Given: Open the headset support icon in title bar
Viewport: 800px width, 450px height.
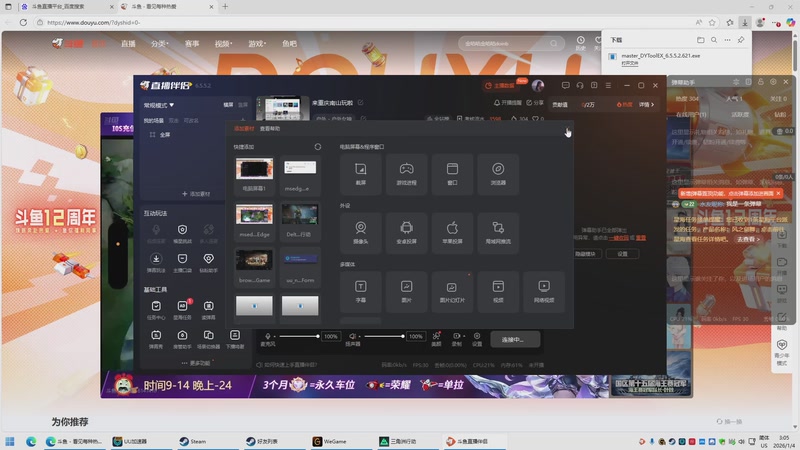Looking at the screenshot, I should [x=580, y=85].
